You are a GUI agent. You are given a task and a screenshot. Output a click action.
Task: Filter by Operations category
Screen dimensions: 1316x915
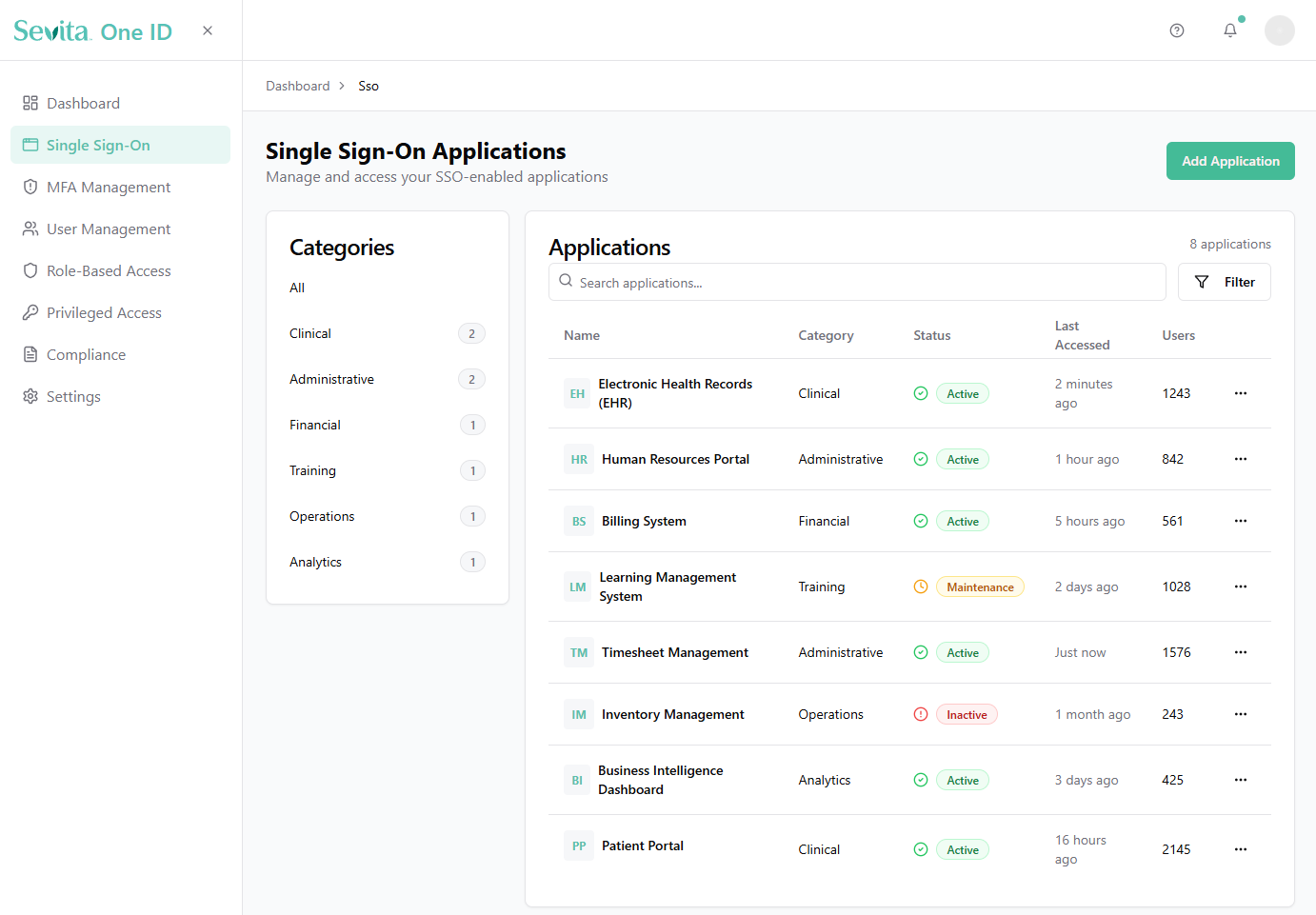click(388, 516)
